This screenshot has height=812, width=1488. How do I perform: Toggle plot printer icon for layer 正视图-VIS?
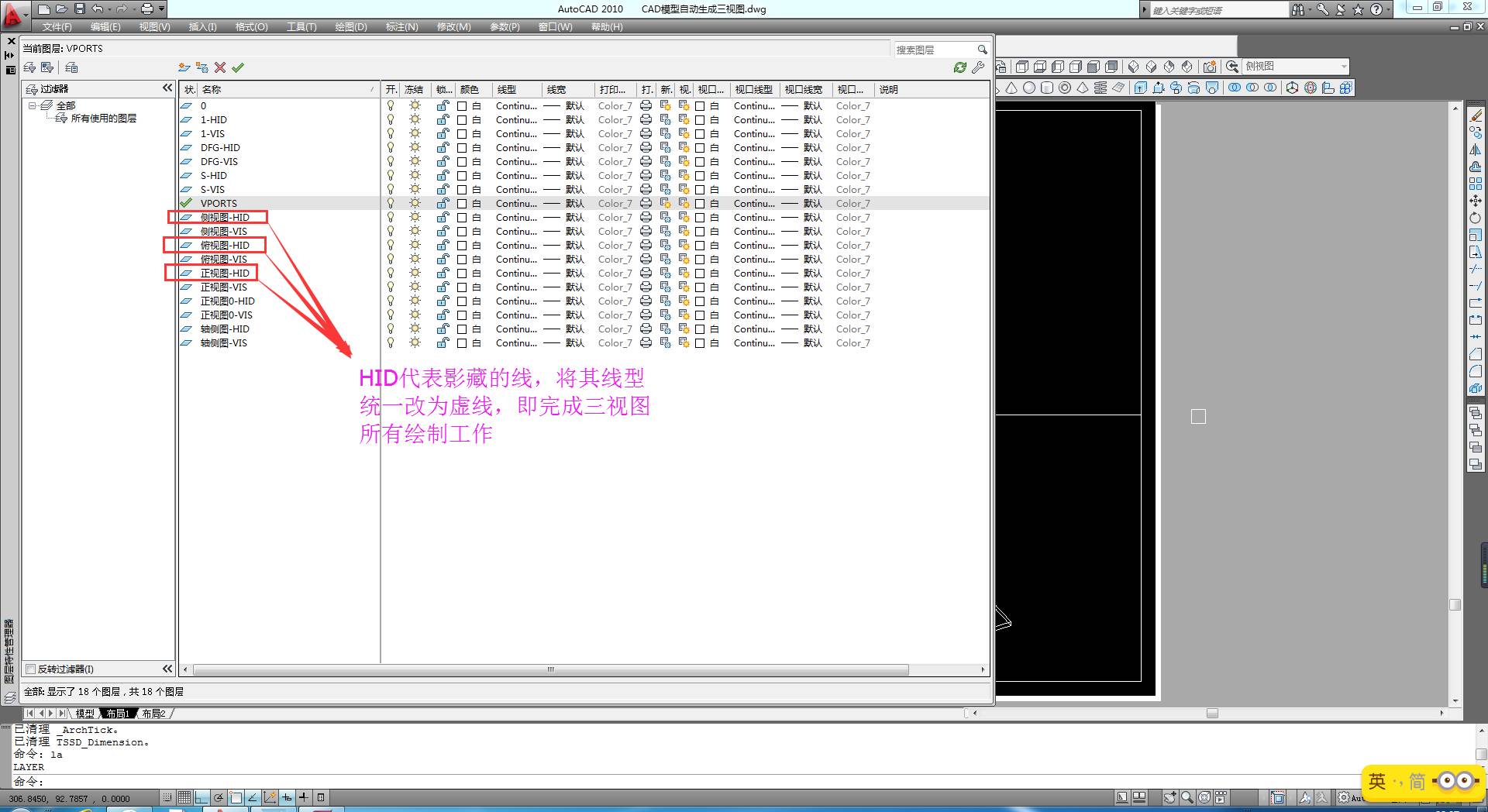(x=646, y=287)
